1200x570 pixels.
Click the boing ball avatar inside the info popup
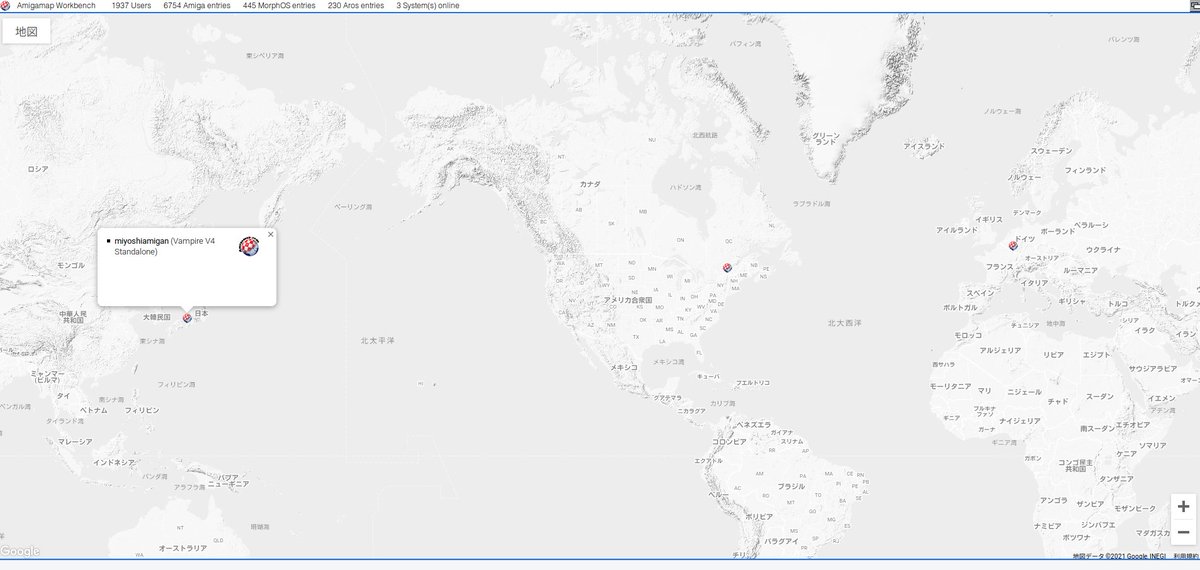pyautogui.click(x=249, y=247)
